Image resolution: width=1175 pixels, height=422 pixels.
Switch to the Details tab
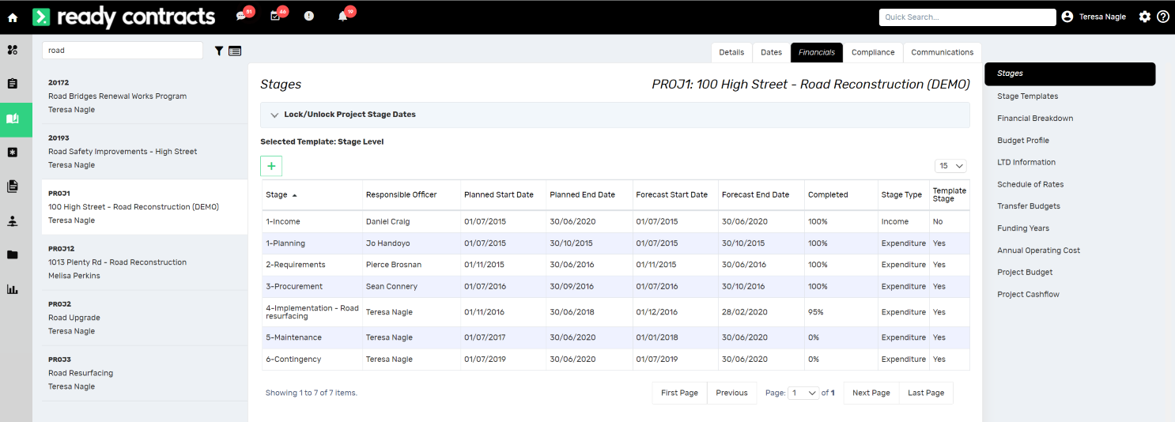(731, 52)
